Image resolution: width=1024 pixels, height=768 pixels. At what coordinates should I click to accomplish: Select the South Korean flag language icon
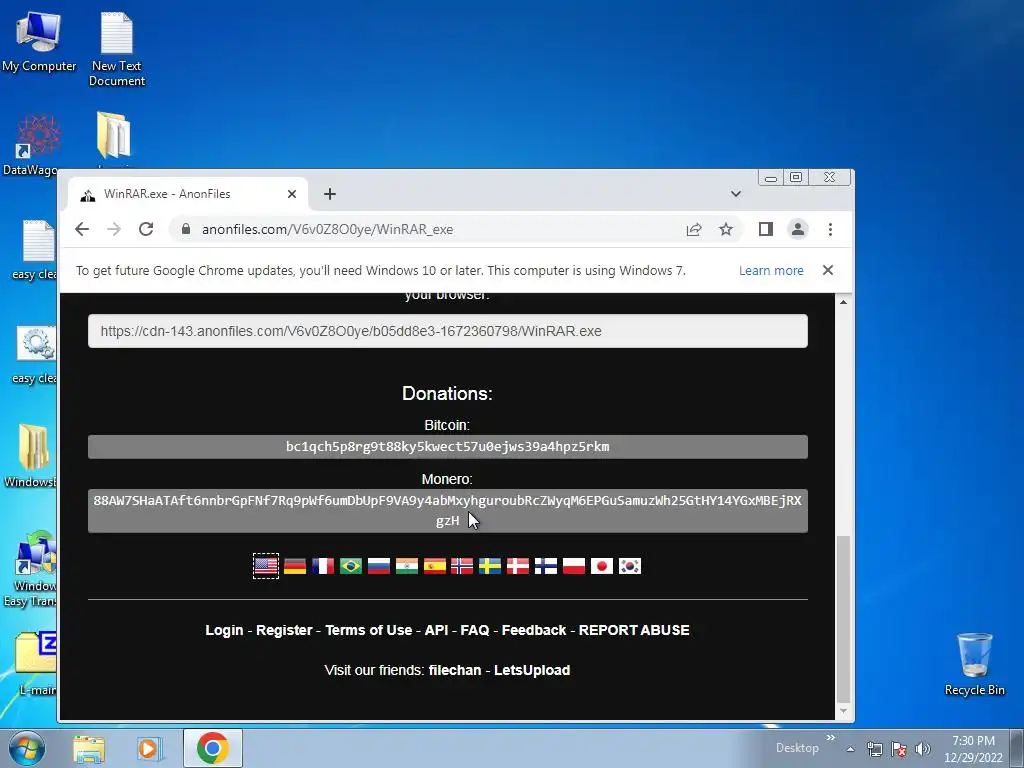pyautogui.click(x=630, y=566)
